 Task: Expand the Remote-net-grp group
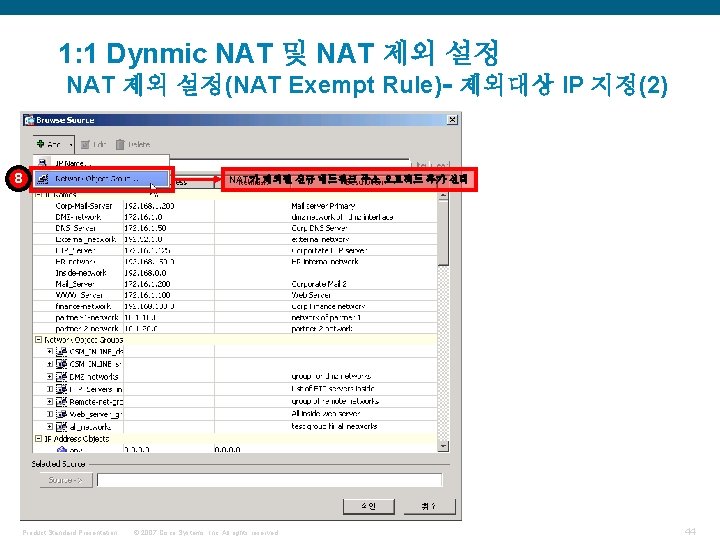(x=50, y=401)
